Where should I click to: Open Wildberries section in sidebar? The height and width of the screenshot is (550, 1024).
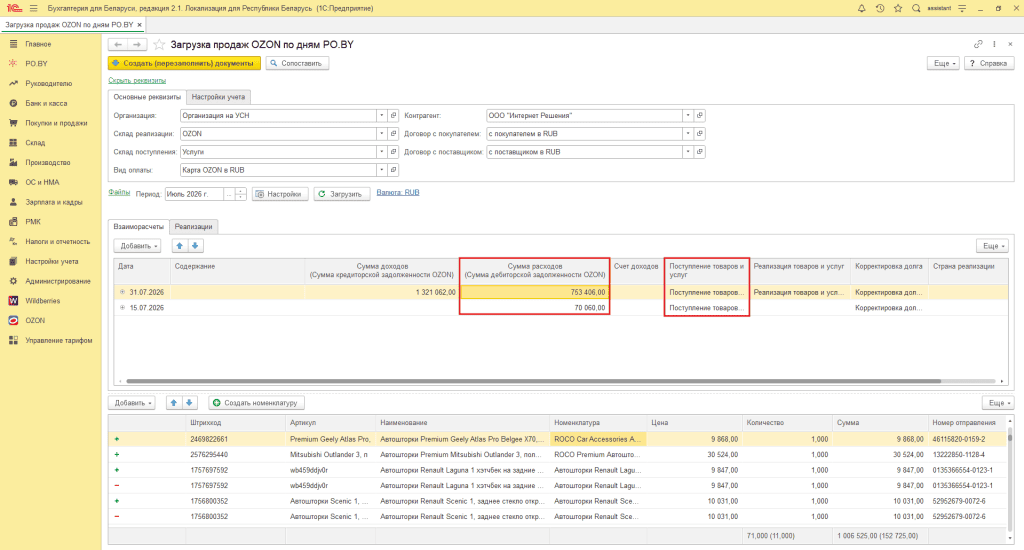[42, 301]
